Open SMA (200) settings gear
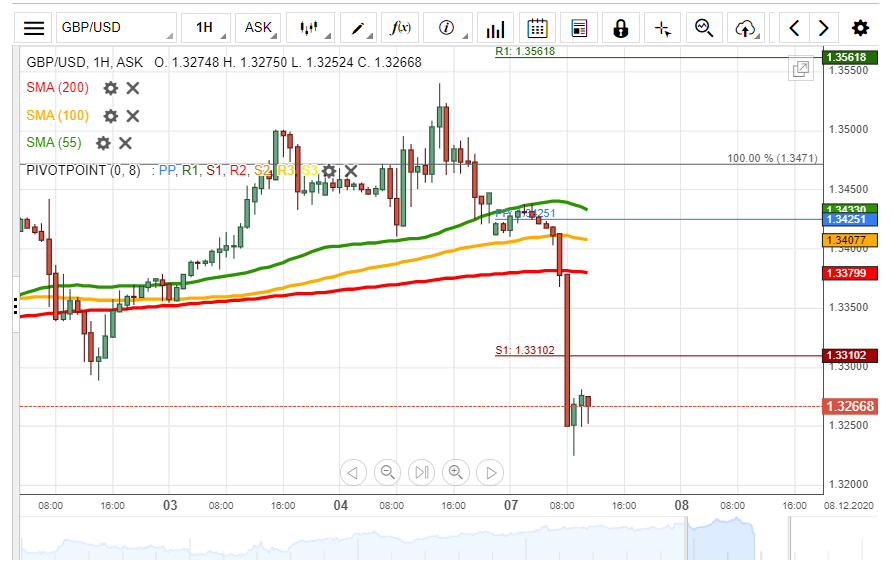 tap(110, 88)
